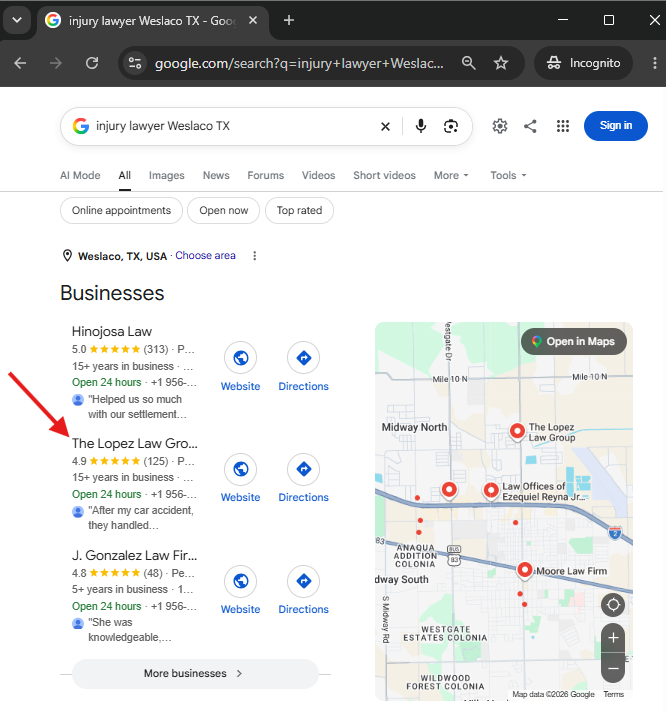Get directions to Hinojosa Law

click(x=304, y=358)
